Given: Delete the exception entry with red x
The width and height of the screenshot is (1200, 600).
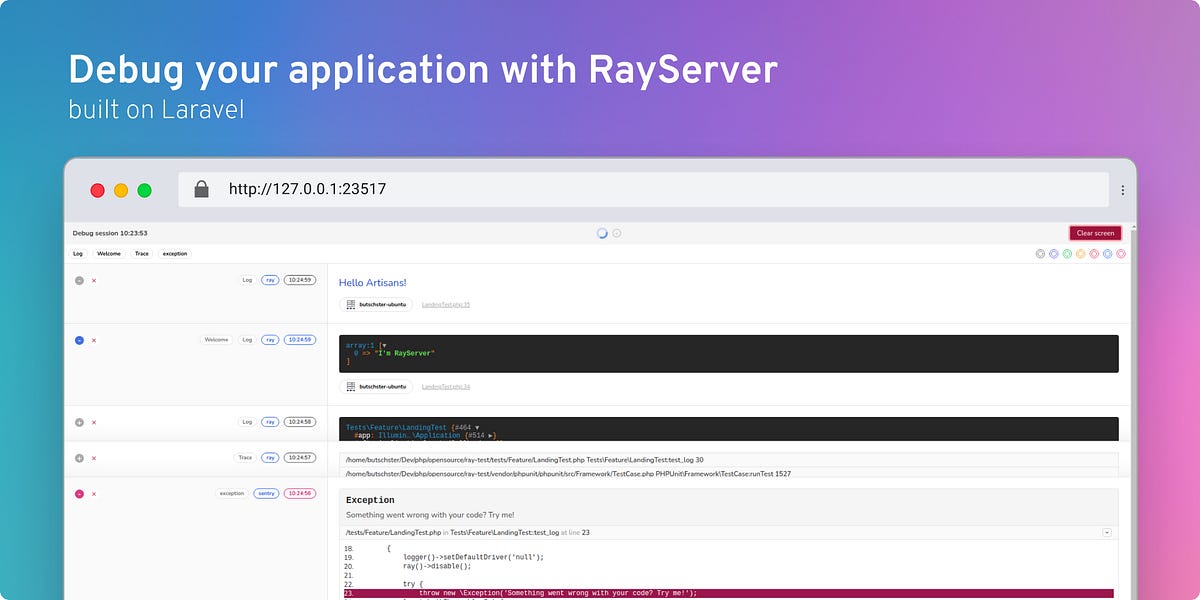Looking at the screenshot, I should pos(94,494).
